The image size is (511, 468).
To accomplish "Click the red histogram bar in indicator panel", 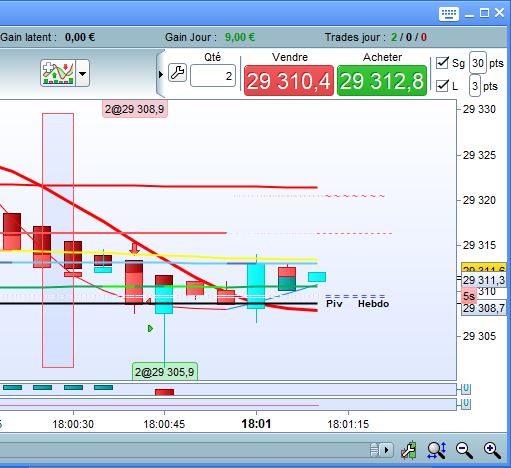I will coord(165,392).
